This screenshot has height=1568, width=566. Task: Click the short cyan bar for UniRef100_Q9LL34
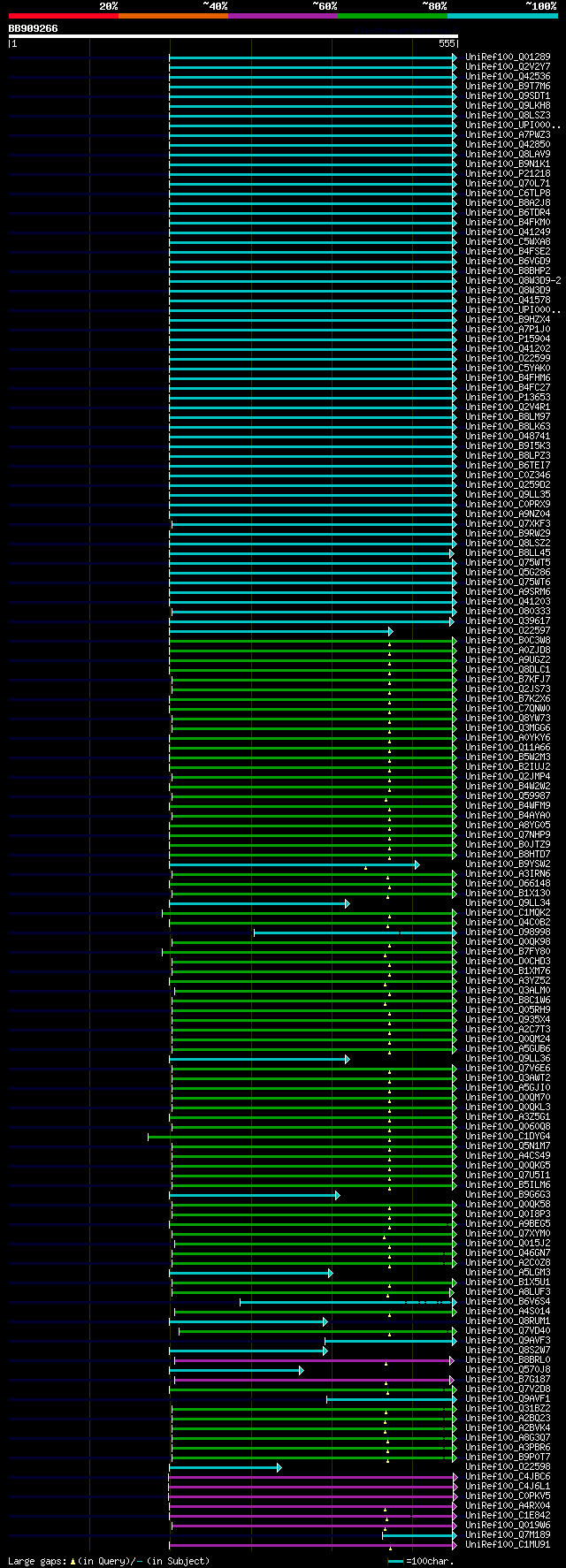[259, 903]
